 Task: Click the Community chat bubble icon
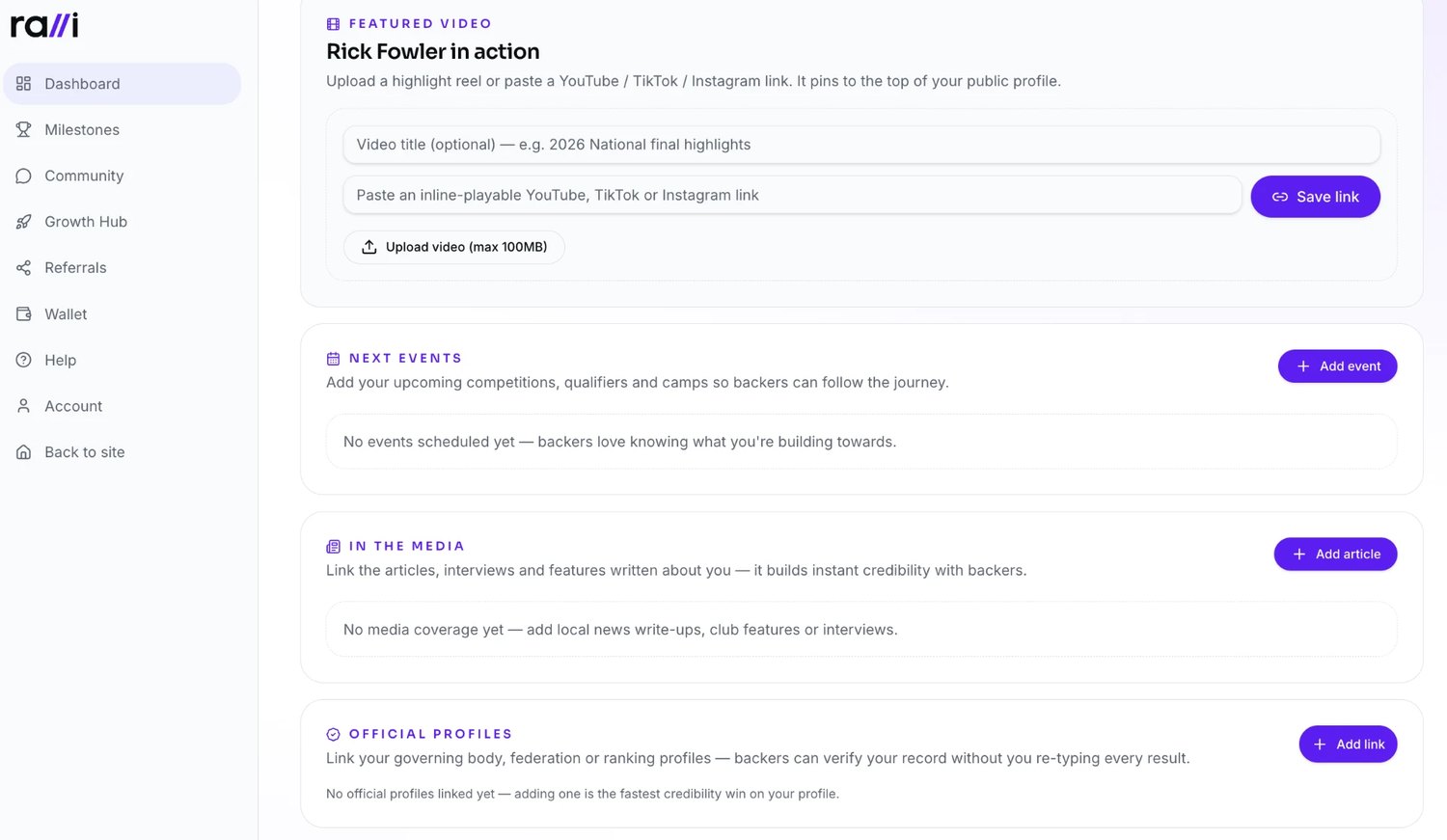pyautogui.click(x=24, y=176)
